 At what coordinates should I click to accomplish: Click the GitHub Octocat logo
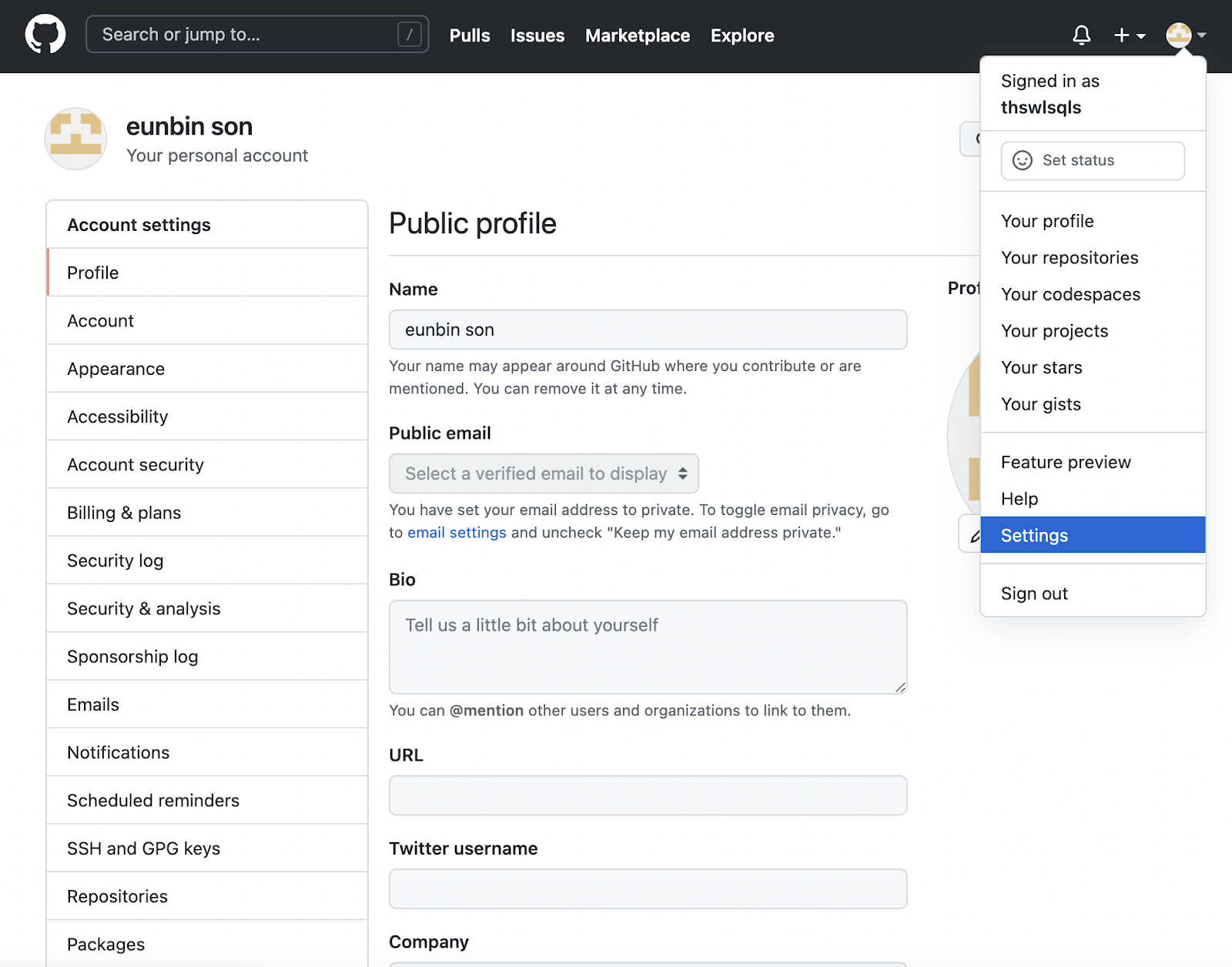(45, 35)
